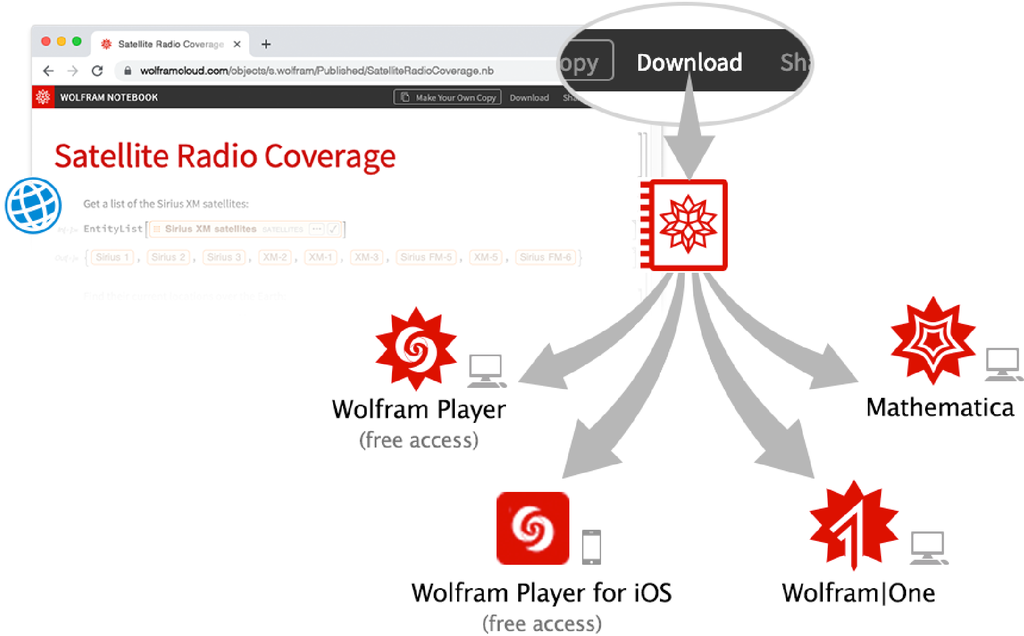Image resolution: width=1024 pixels, height=636 pixels.
Task: Click '(free access)' under Wolfram Player for iOS
Action: (541, 624)
